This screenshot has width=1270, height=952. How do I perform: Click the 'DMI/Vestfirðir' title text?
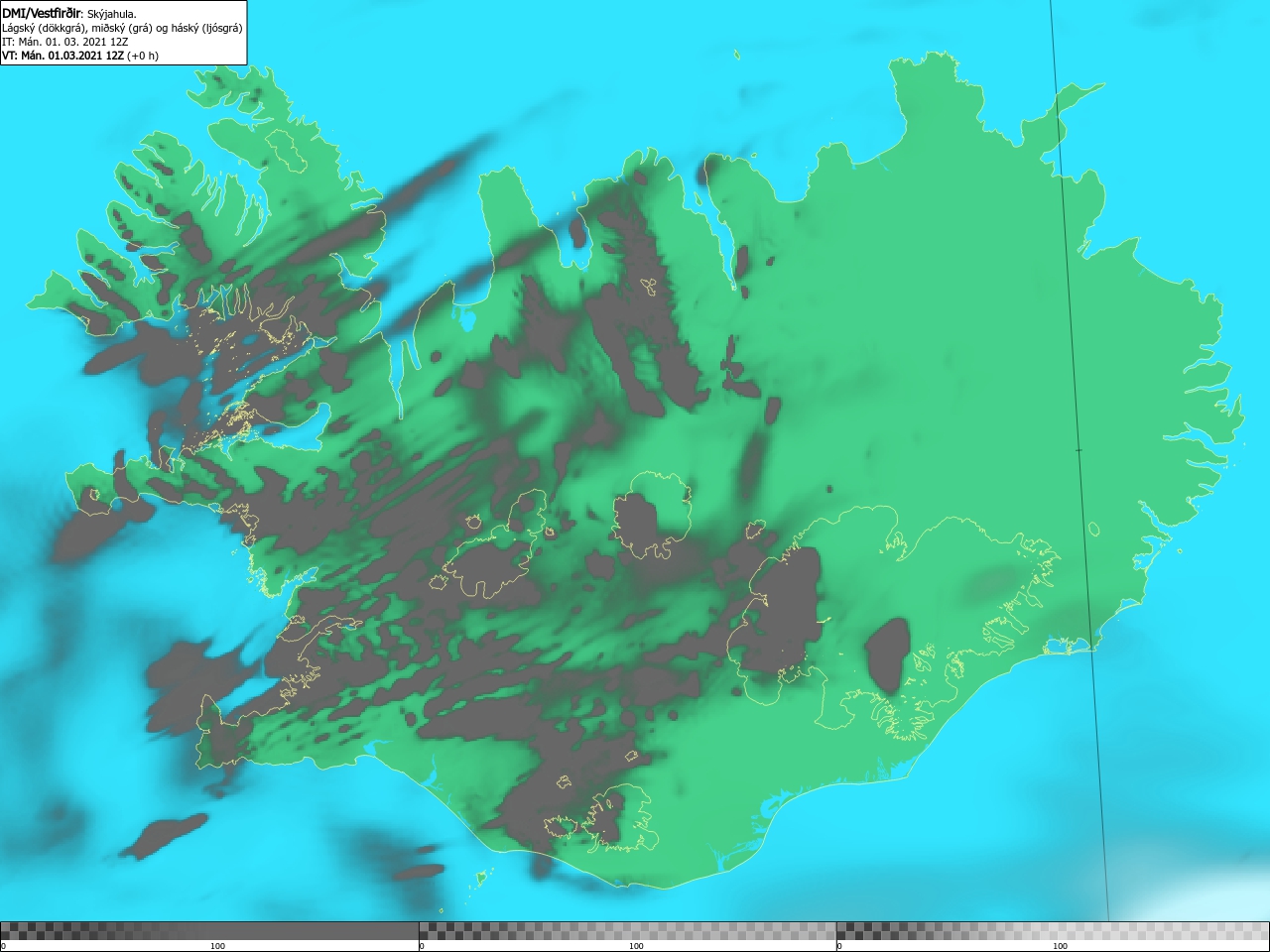click(42, 14)
